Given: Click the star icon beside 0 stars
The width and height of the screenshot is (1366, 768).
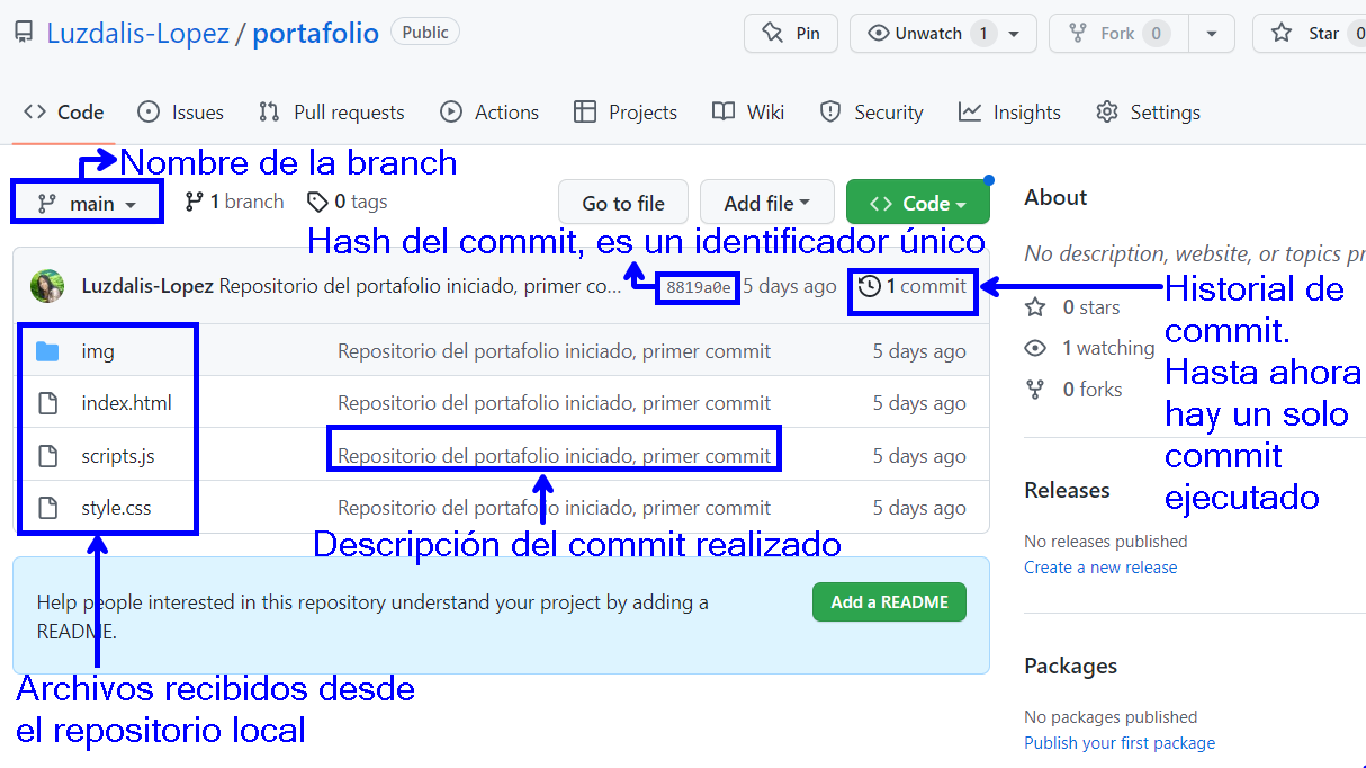Looking at the screenshot, I should click(1036, 307).
